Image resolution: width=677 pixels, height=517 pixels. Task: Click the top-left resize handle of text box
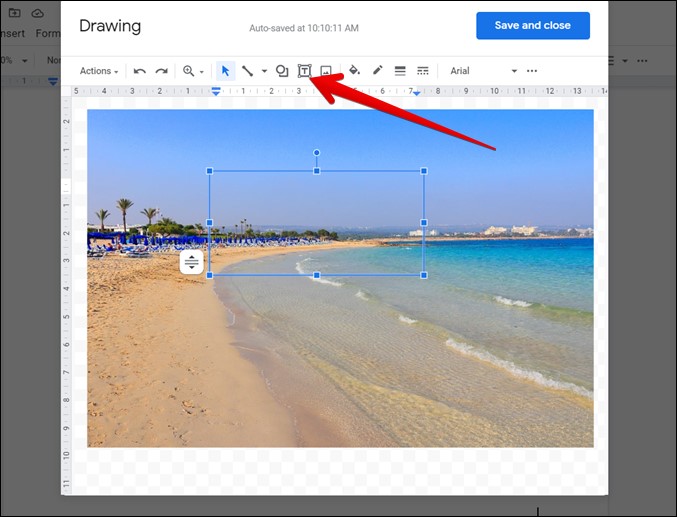click(x=210, y=171)
